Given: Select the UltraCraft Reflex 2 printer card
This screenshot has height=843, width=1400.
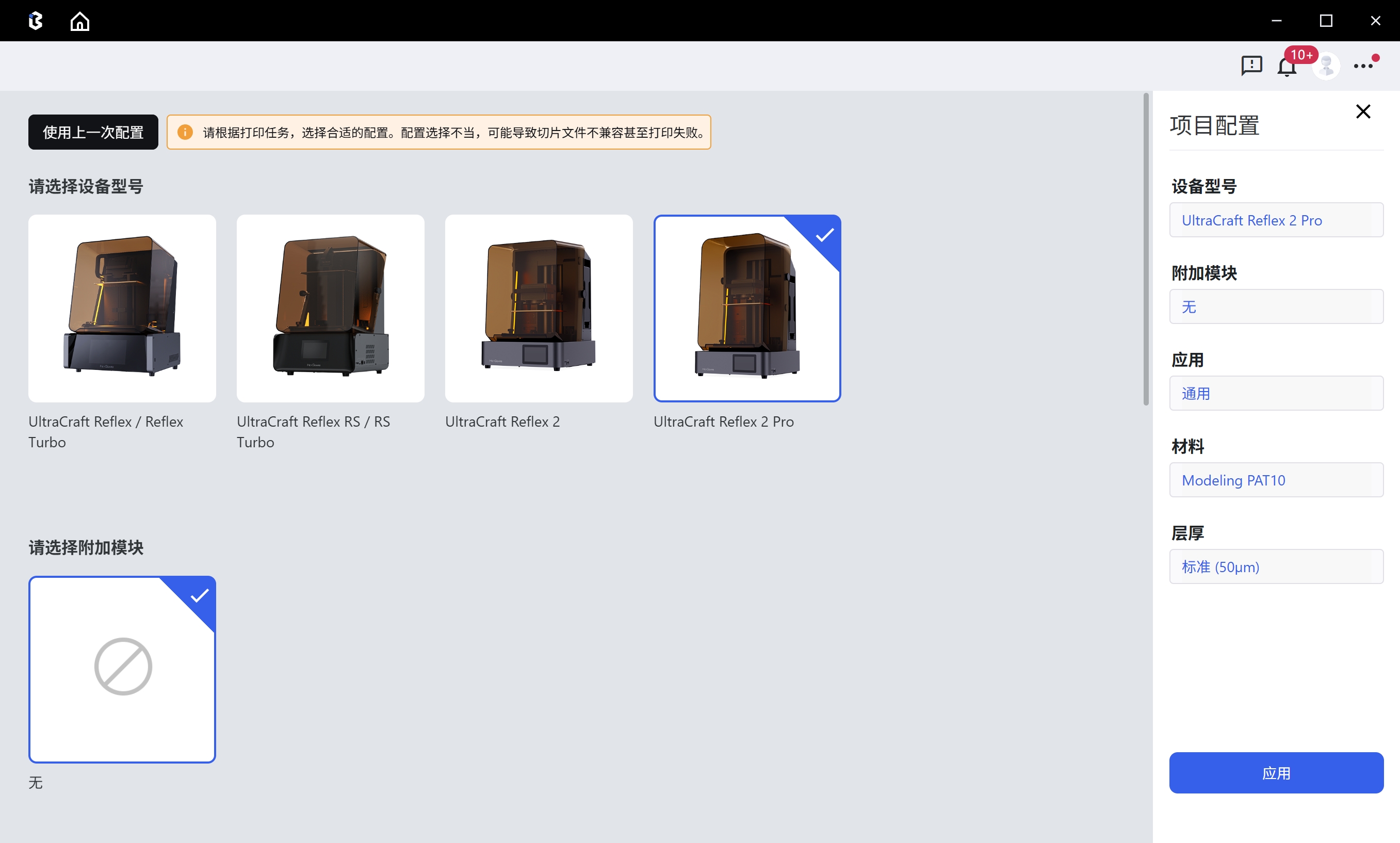Looking at the screenshot, I should point(539,309).
